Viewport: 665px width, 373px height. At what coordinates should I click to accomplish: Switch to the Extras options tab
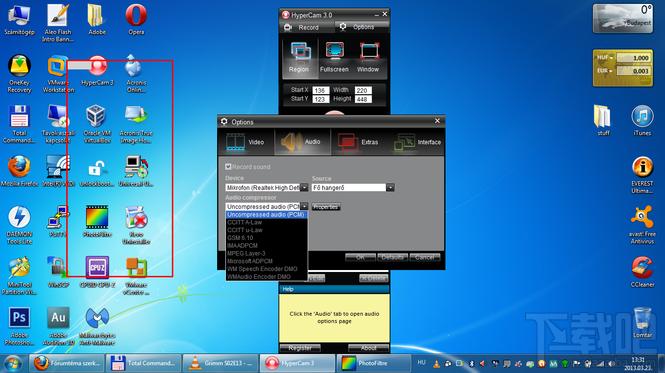click(x=358, y=142)
